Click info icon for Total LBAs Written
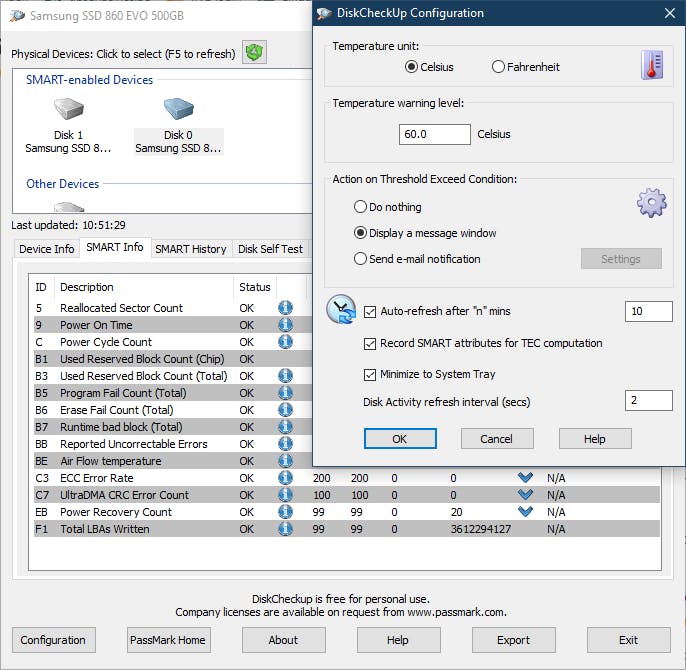Image resolution: width=686 pixels, height=670 pixels. pyautogui.click(x=285, y=529)
